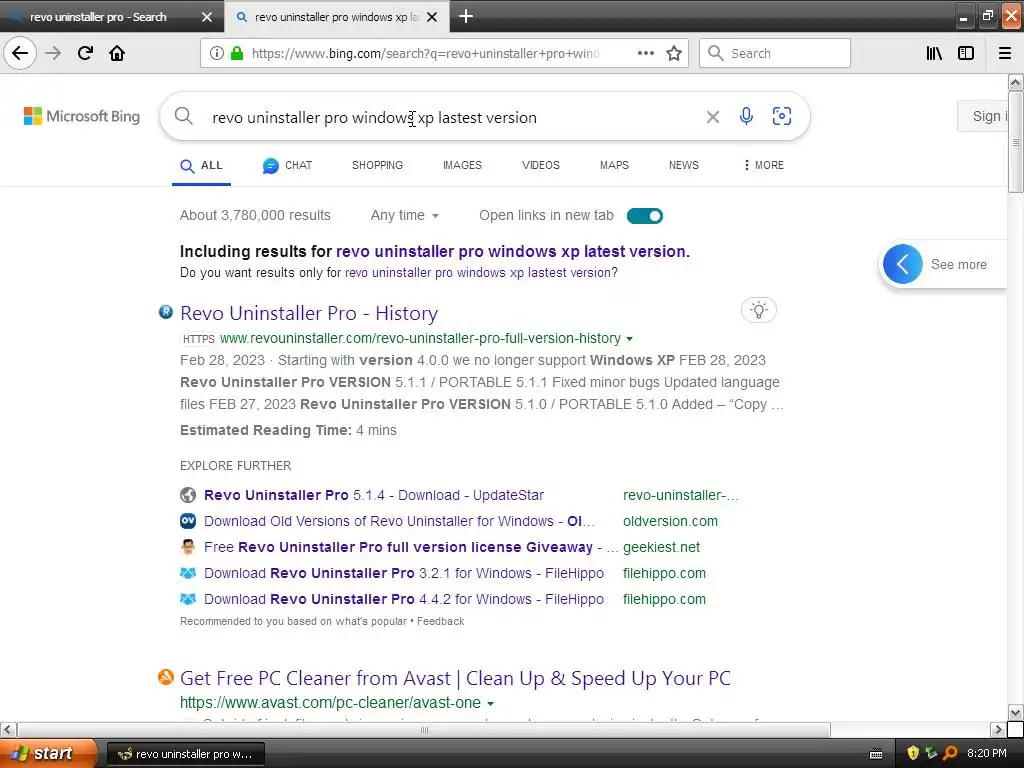Click the forward navigation arrow
Viewport: 1024px width, 768px height.
pos(54,53)
